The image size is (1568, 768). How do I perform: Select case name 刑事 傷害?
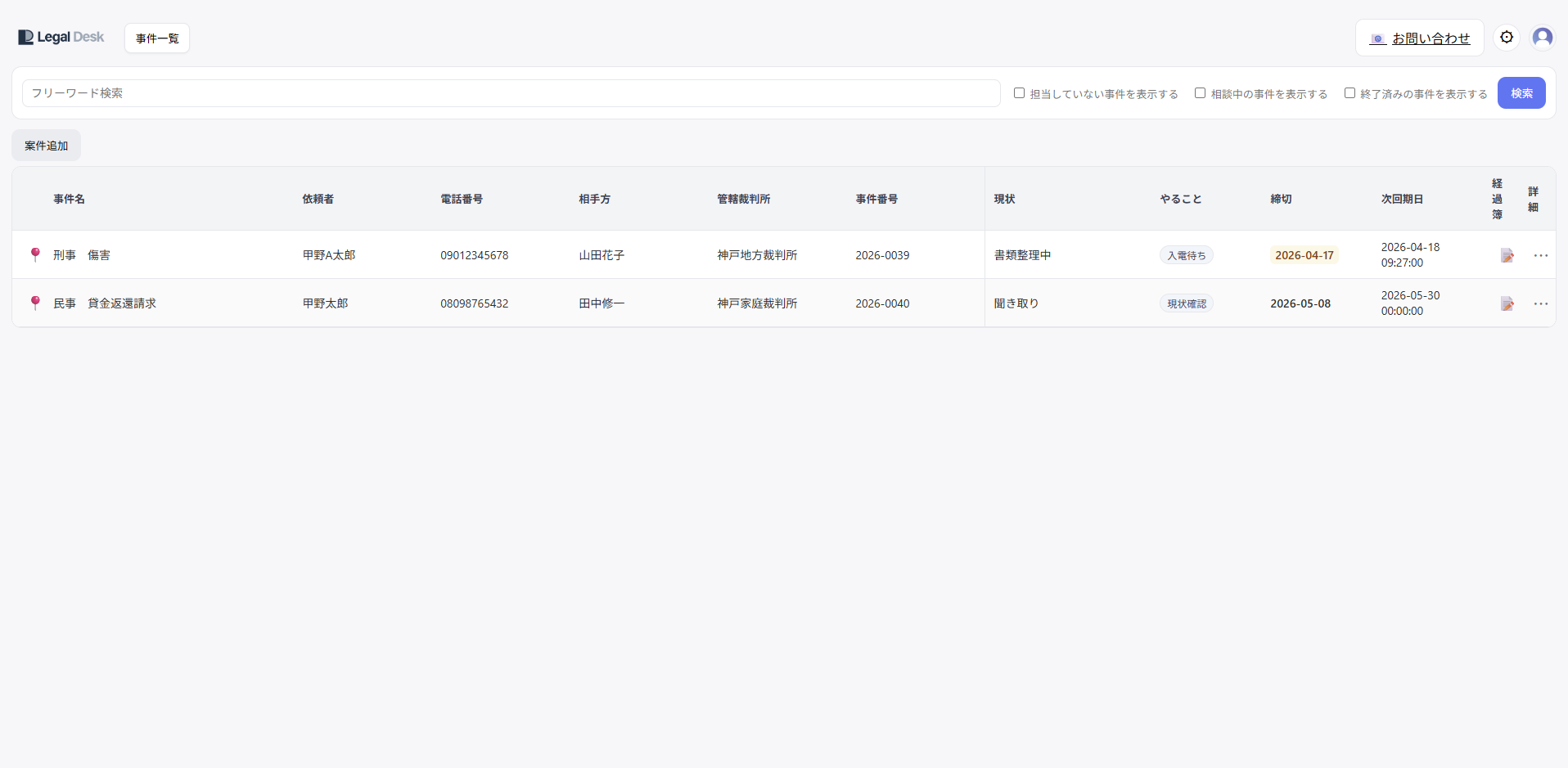coord(82,255)
